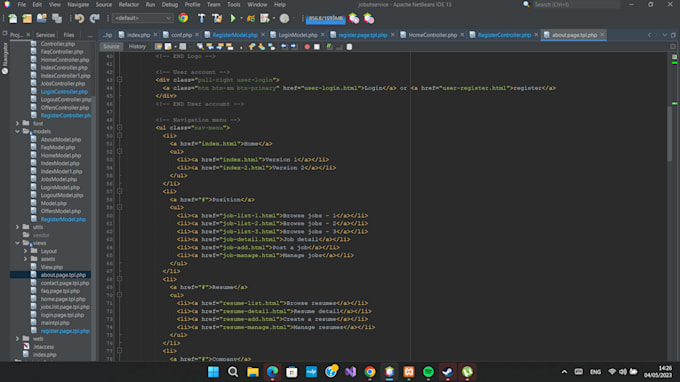The height and width of the screenshot is (382, 680).
Task: Open the Tools menu
Action: tap(233, 4)
